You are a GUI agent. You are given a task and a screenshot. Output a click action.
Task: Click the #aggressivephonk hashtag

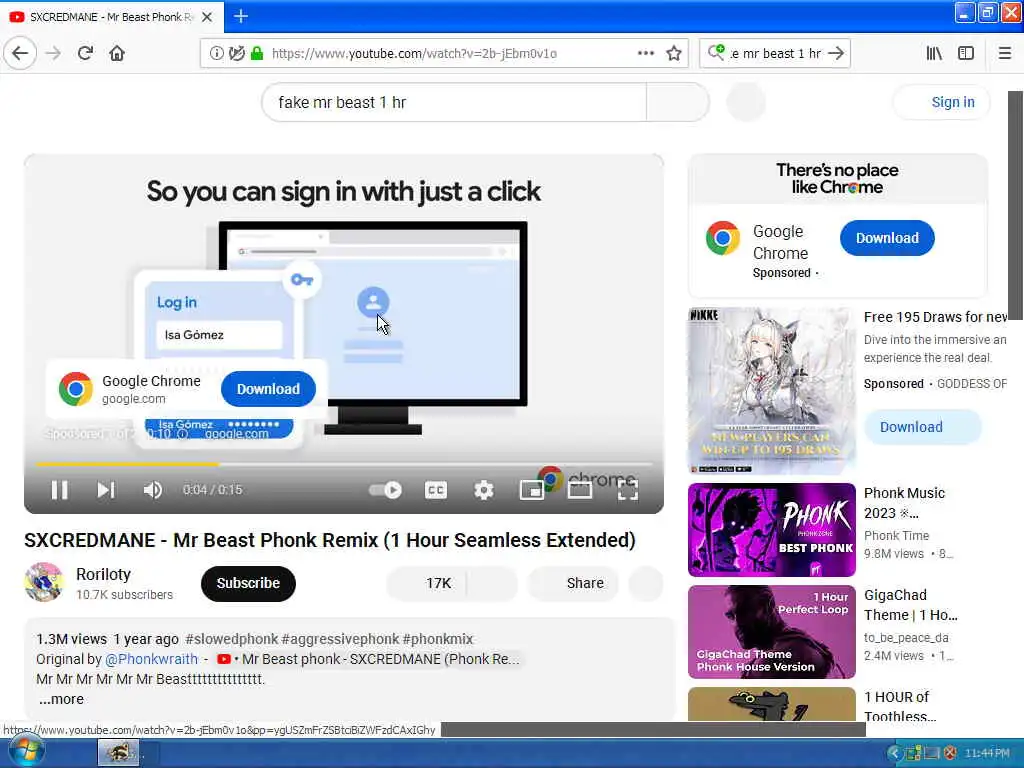point(340,639)
